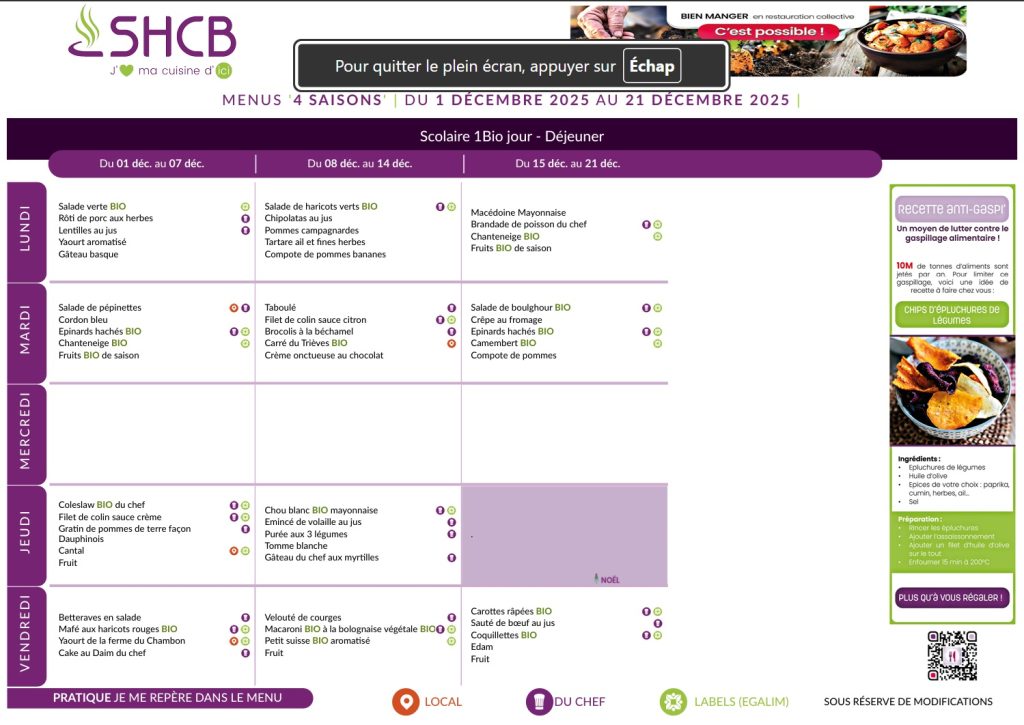This screenshot has width=1024, height=725.
Task: Click the 'Chips d'épluchures de légumes' green label
Action: [x=951, y=315]
